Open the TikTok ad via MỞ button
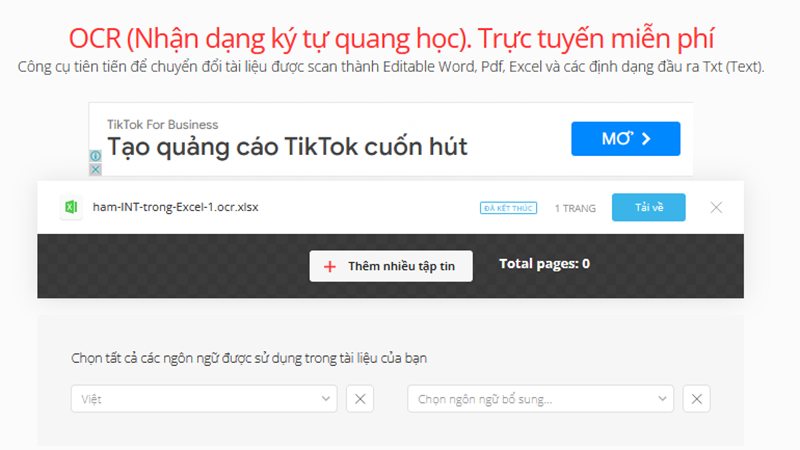The height and width of the screenshot is (450, 800). click(625, 138)
